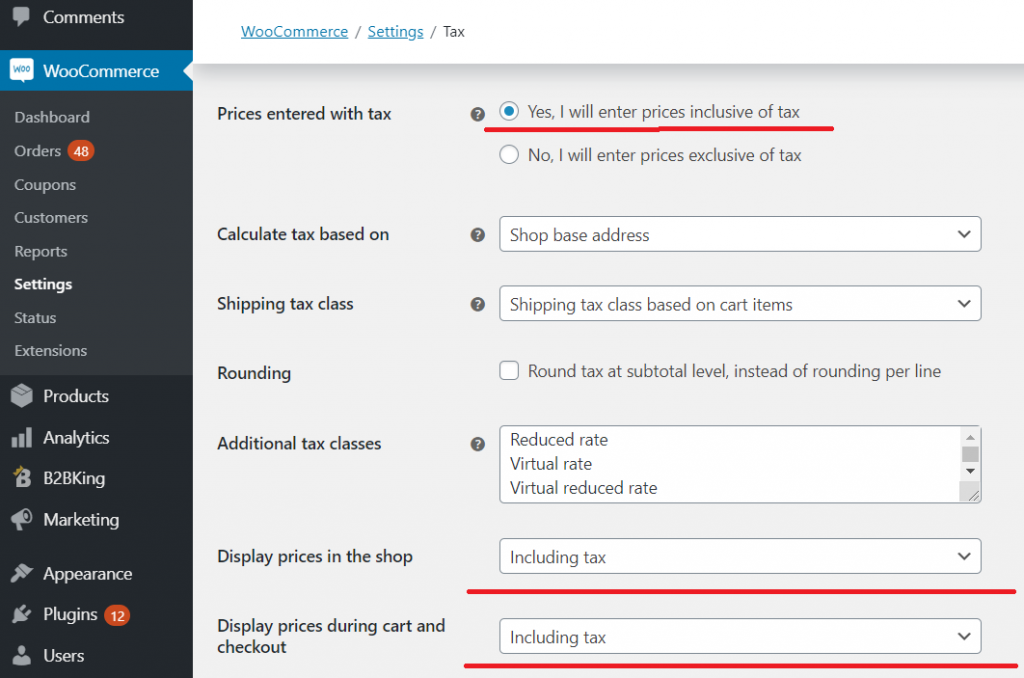Click the Appearance paintbrush icon
Image resolution: width=1024 pixels, height=678 pixels.
click(x=22, y=573)
